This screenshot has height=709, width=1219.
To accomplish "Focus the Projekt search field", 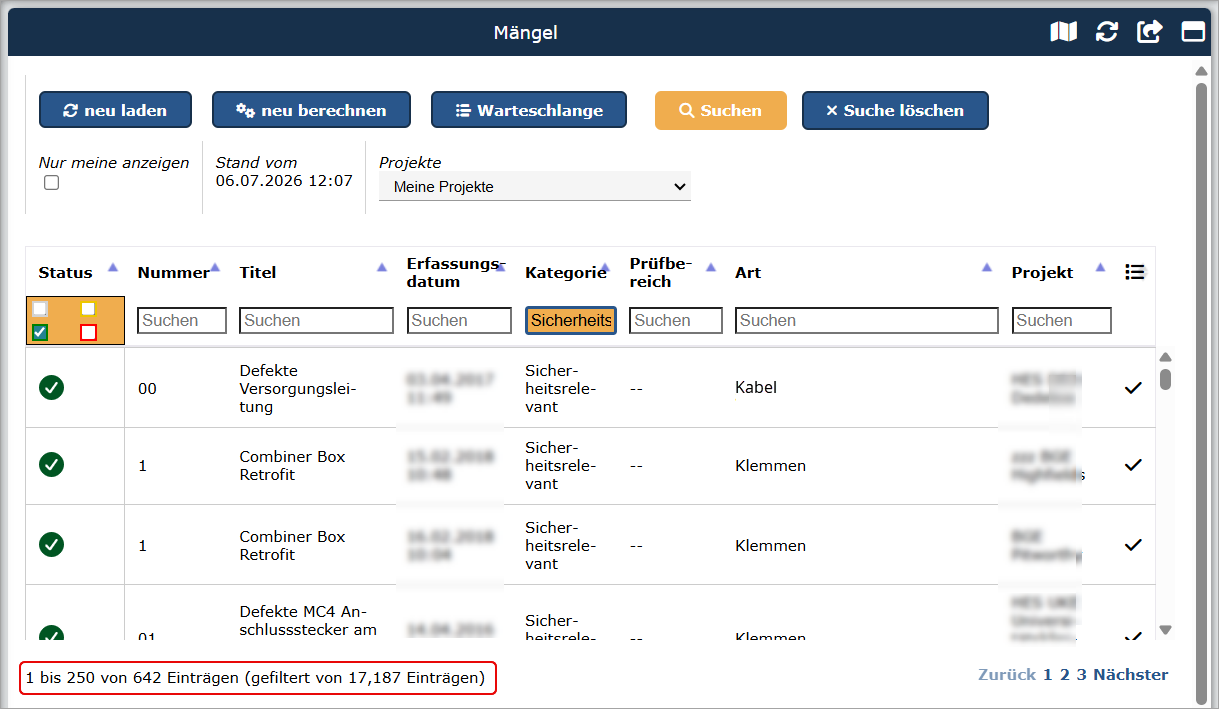I will [x=1062, y=320].
